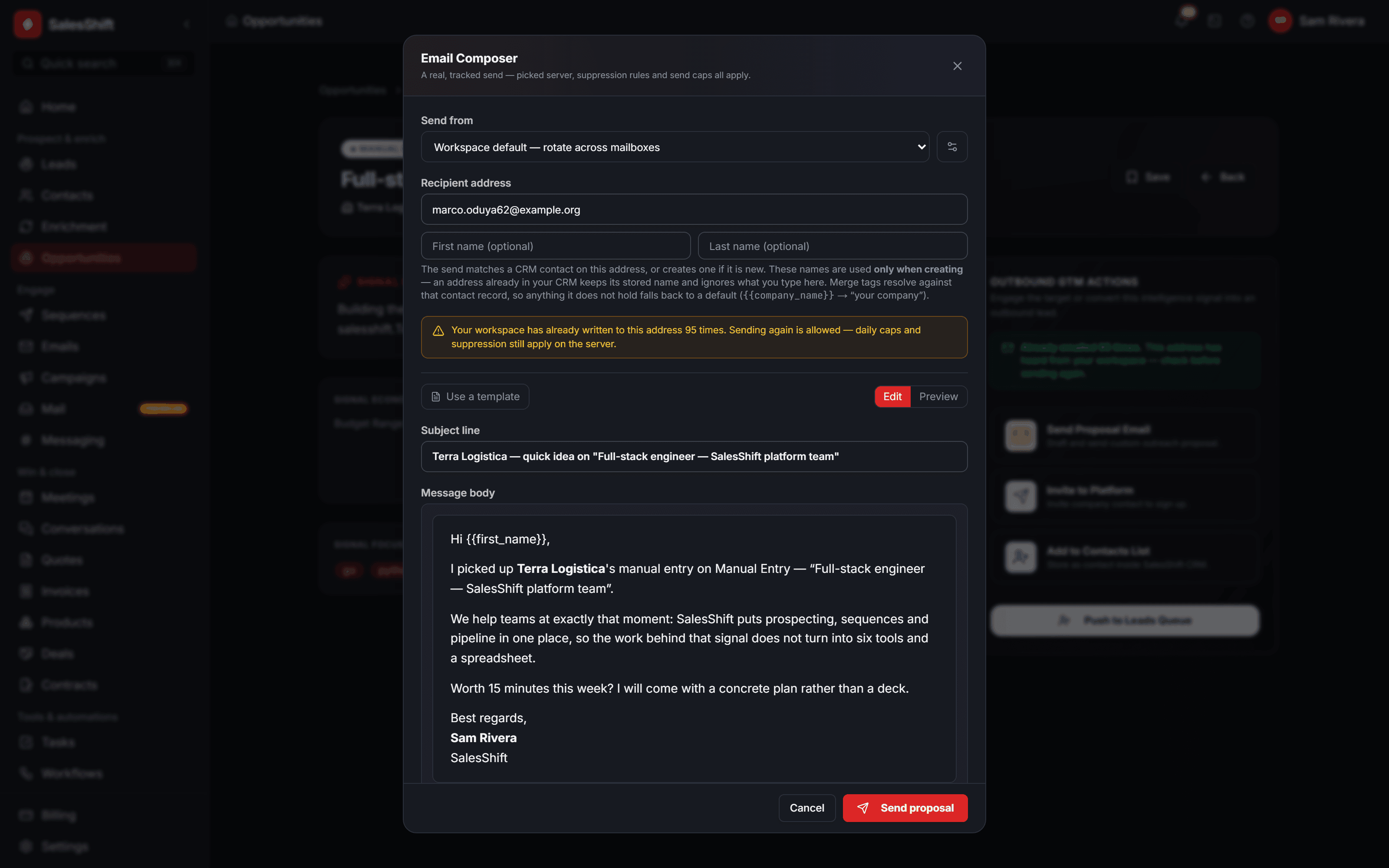This screenshot has height=868, width=1389.
Task: Click the warning triangle icon in the alert
Action: (x=438, y=331)
